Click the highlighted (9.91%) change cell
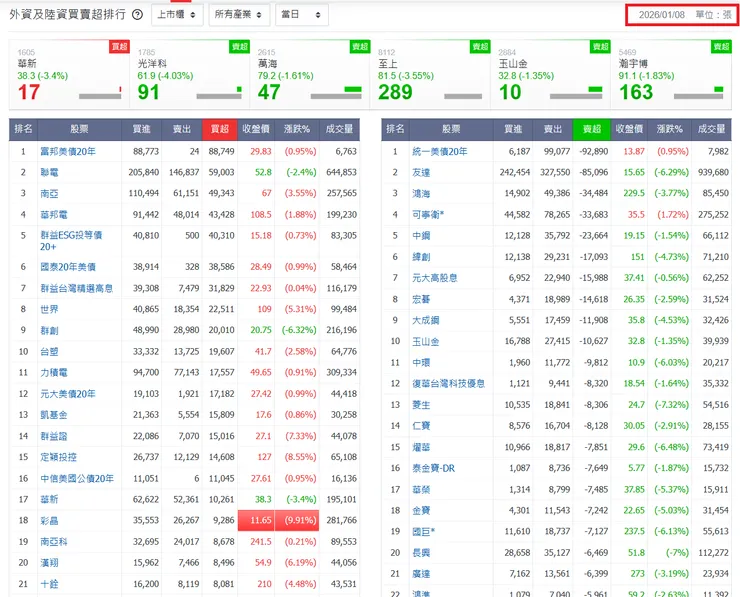This screenshot has height=597, width=740. click(x=297, y=520)
